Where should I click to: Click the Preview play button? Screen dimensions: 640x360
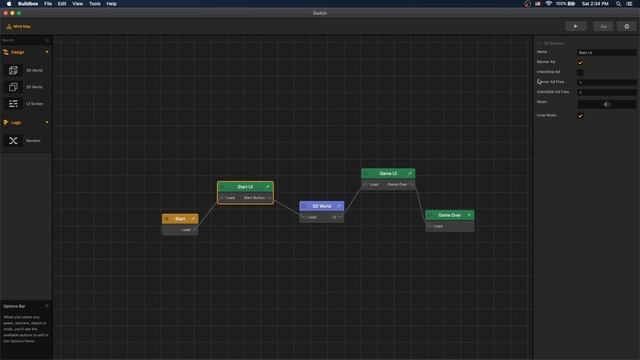[576, 27]
